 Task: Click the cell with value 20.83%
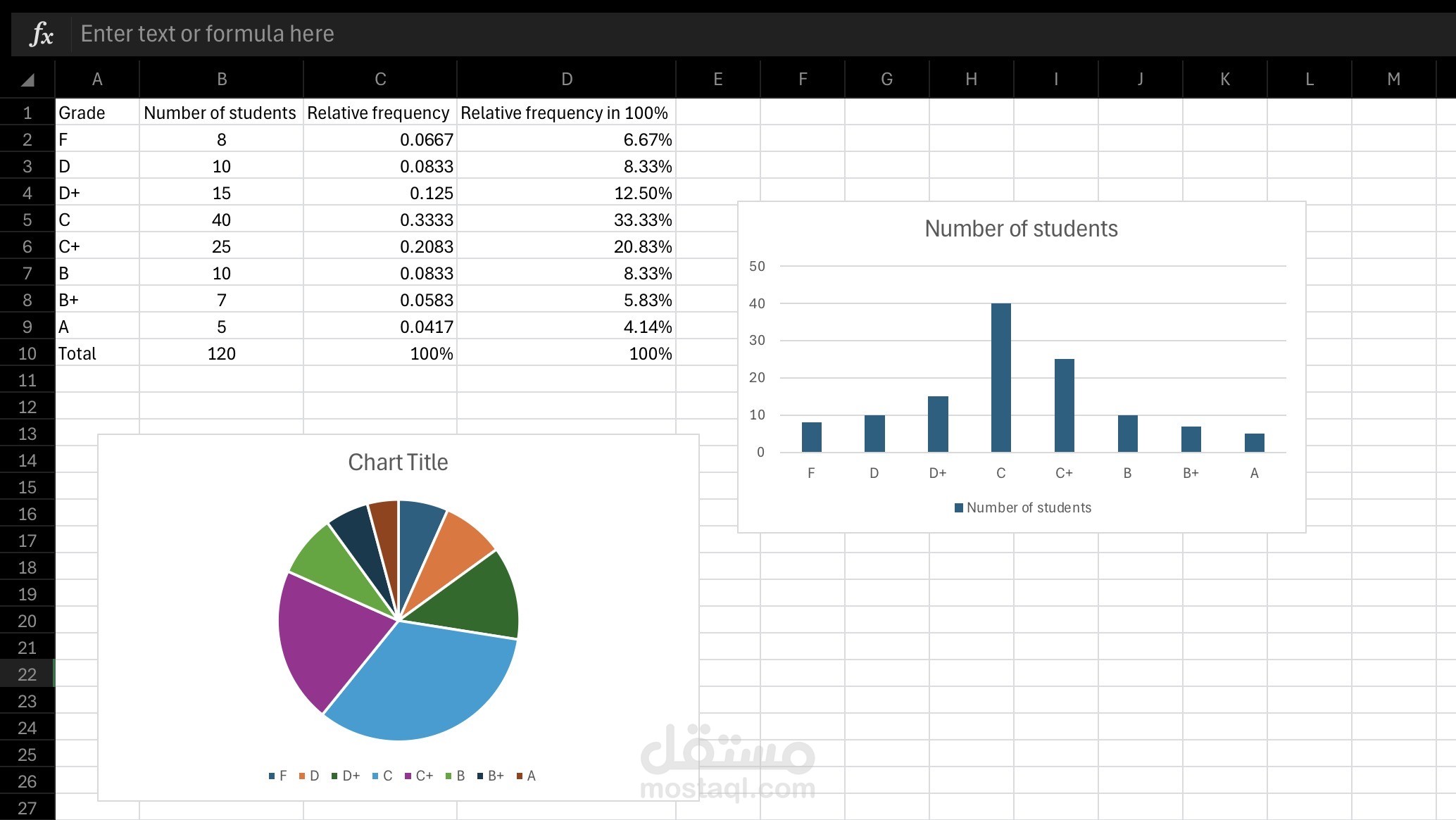(x=567, y=246)
